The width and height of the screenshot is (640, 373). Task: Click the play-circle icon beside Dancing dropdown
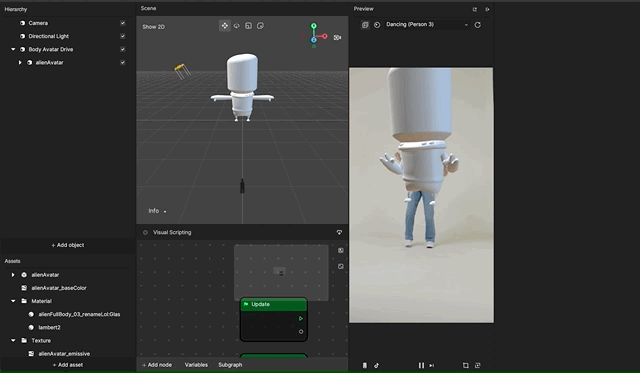[x=377, y=25]
